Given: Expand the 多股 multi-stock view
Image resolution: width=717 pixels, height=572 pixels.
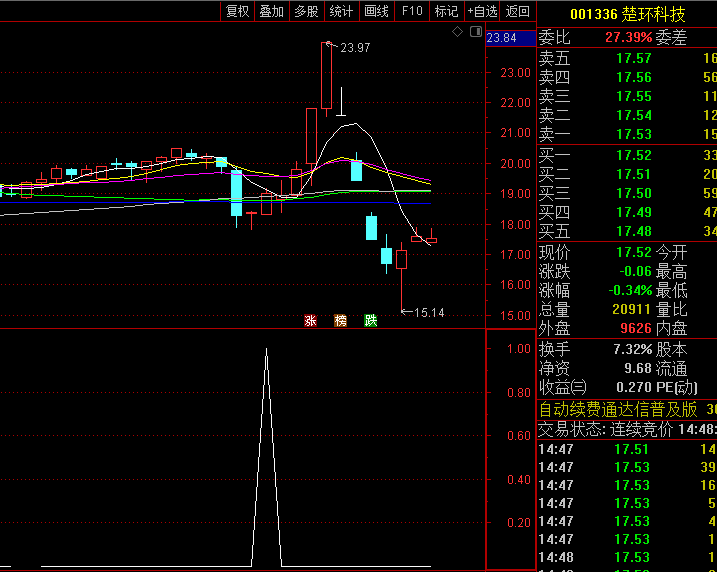Looking at the screenshot, I should (x=306, y=11).
